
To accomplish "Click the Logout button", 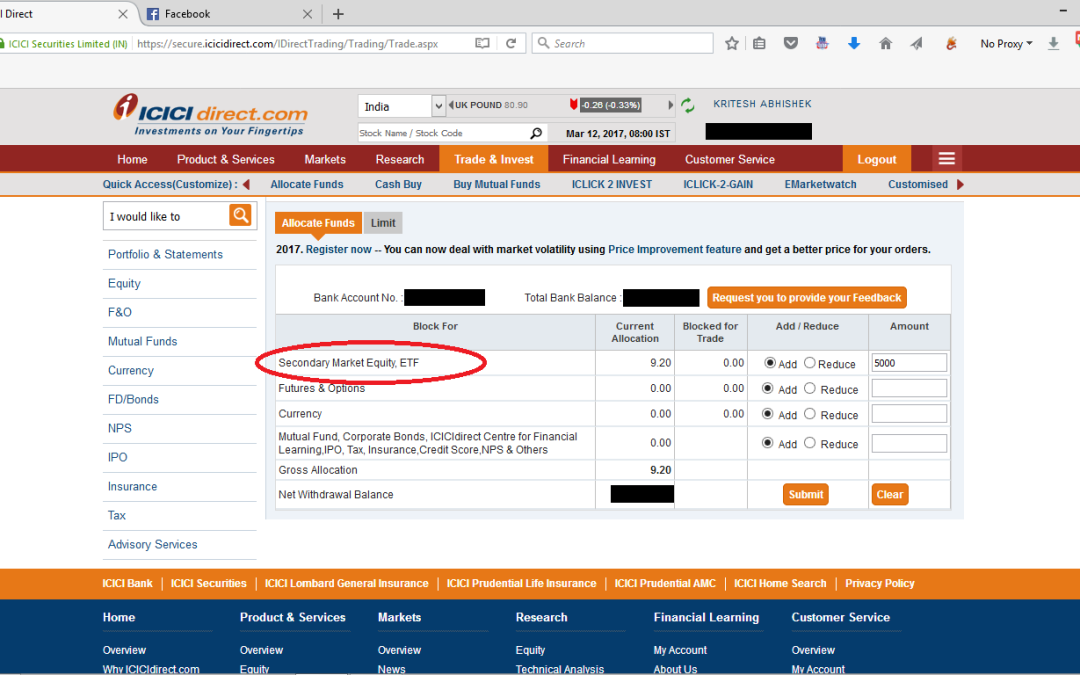I will tap(877, 159).
